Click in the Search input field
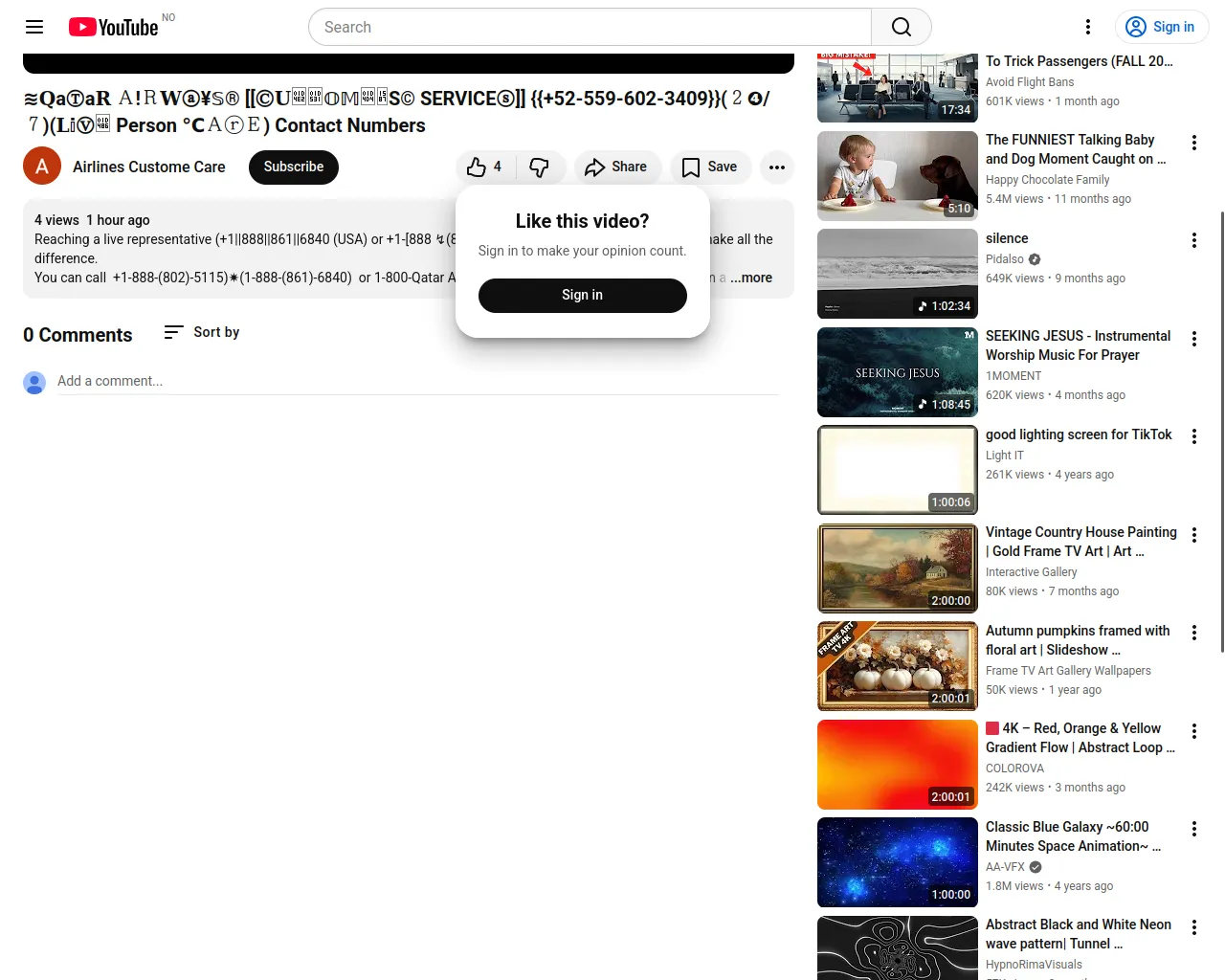 (590, 27)
